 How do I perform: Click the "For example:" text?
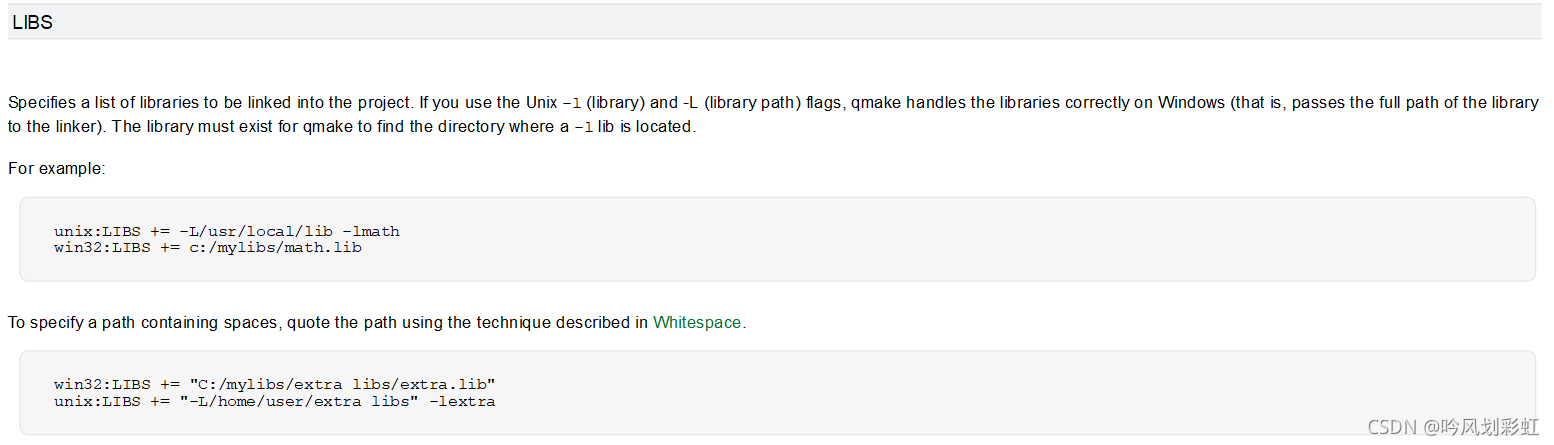coord(56,168)
